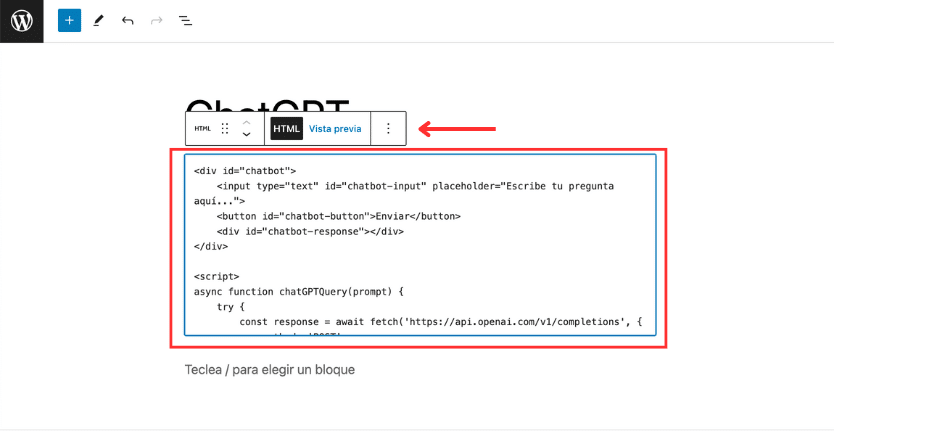Screen dimensions: 933x431
Task: Click the HTML block type icon
Action: point(202,129)
